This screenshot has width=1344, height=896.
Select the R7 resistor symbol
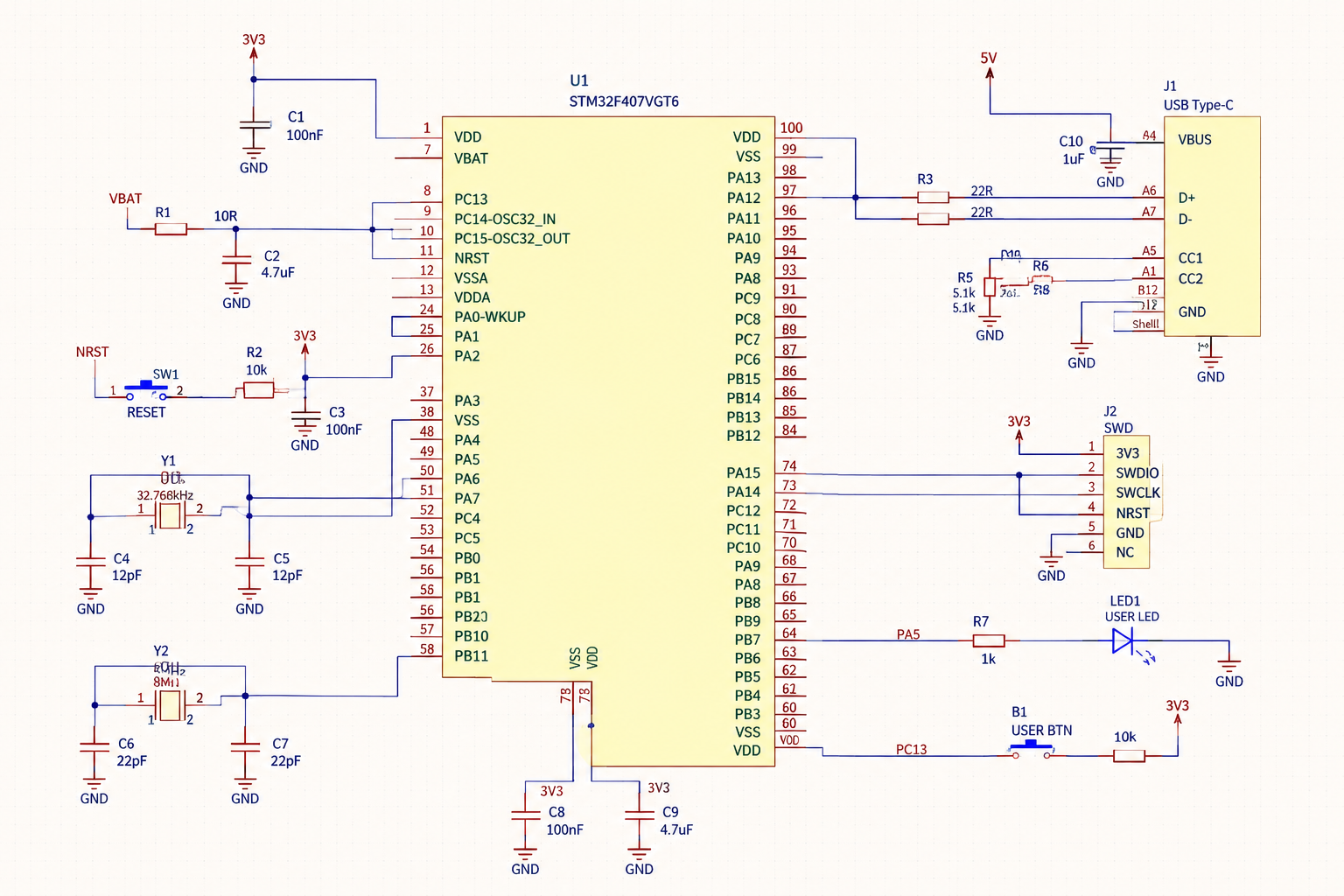tap(989, 640)
